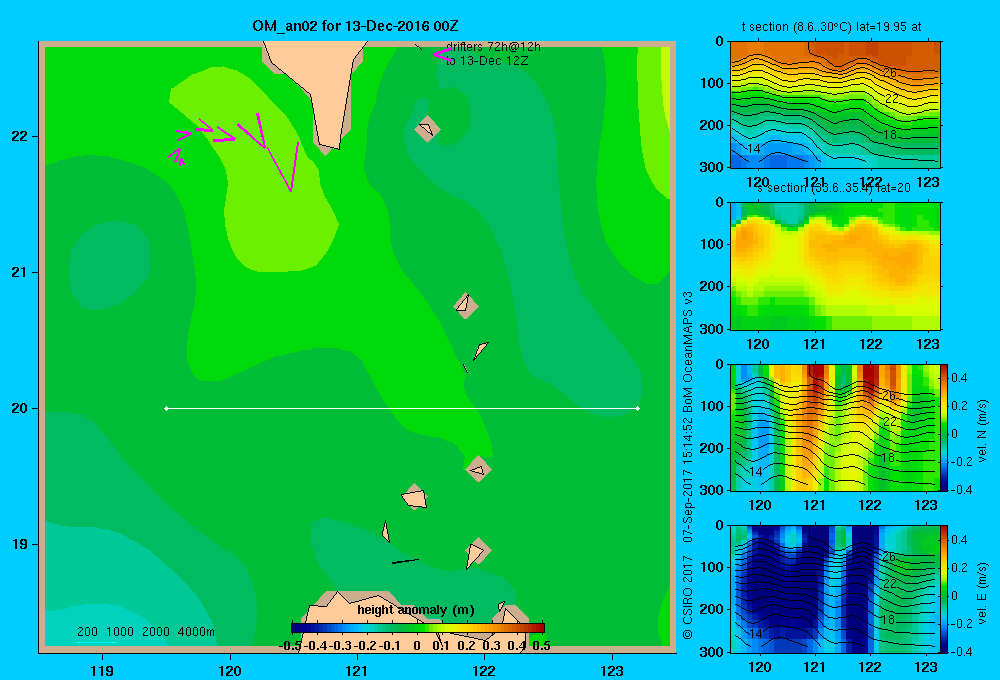Click the "drifters 72h@12h" legend text

493,47
